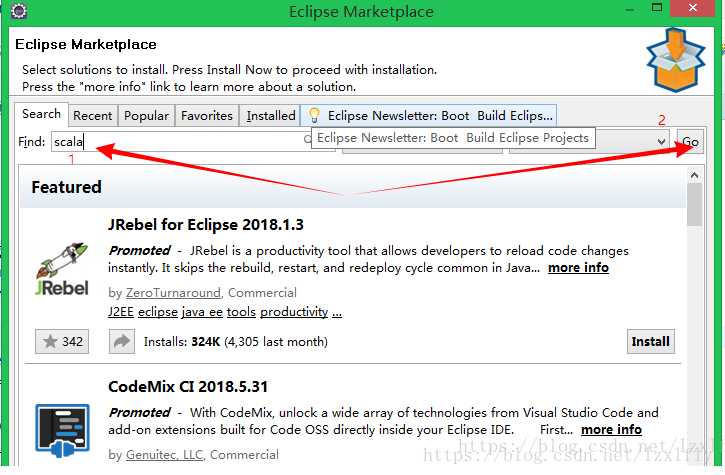Open JRebel more info link
Image resolution: width=725 pixels, height=475 pixels.
pos(578,268)
